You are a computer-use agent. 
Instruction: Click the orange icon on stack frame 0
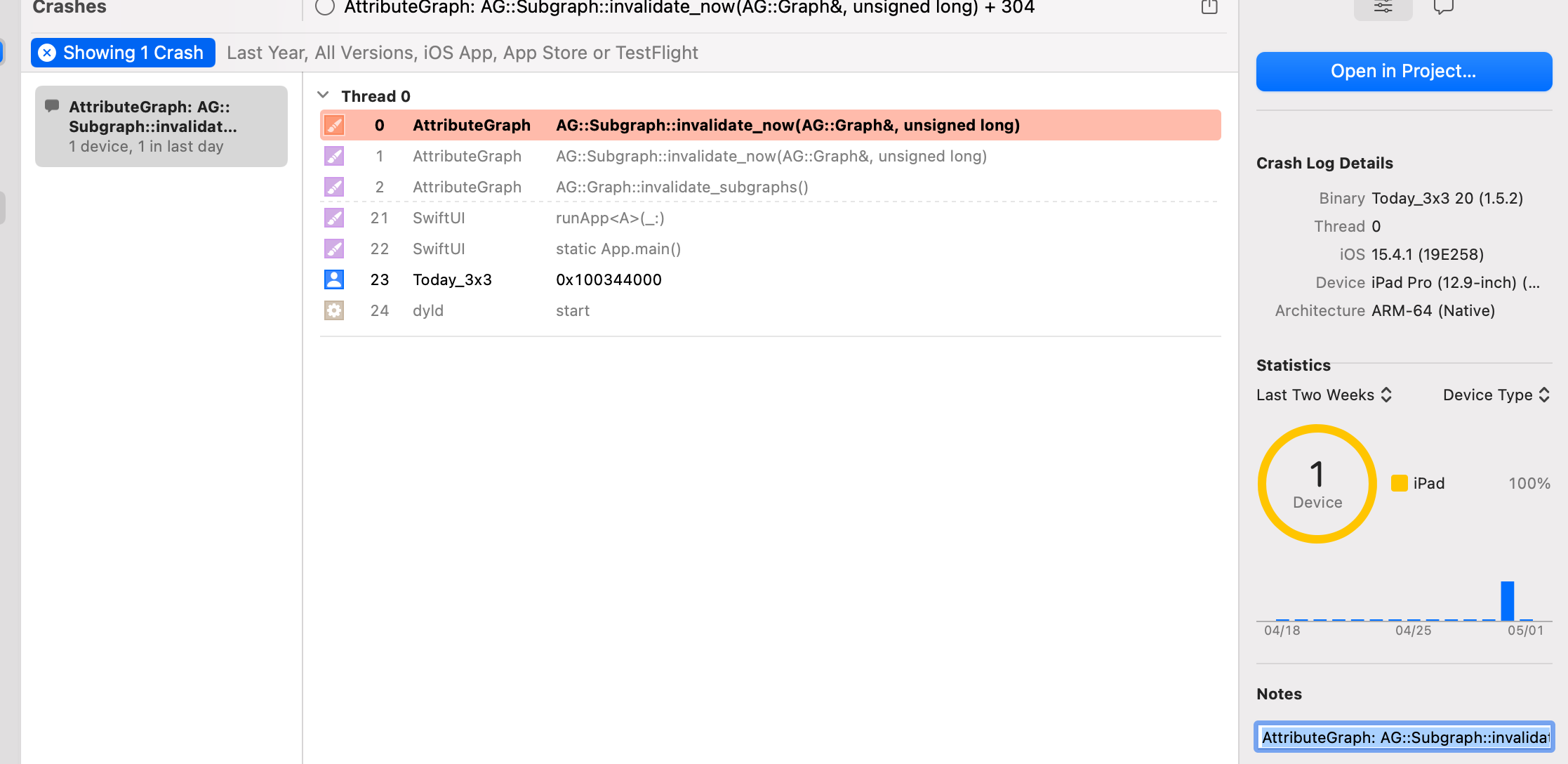(x=334, y=125)
